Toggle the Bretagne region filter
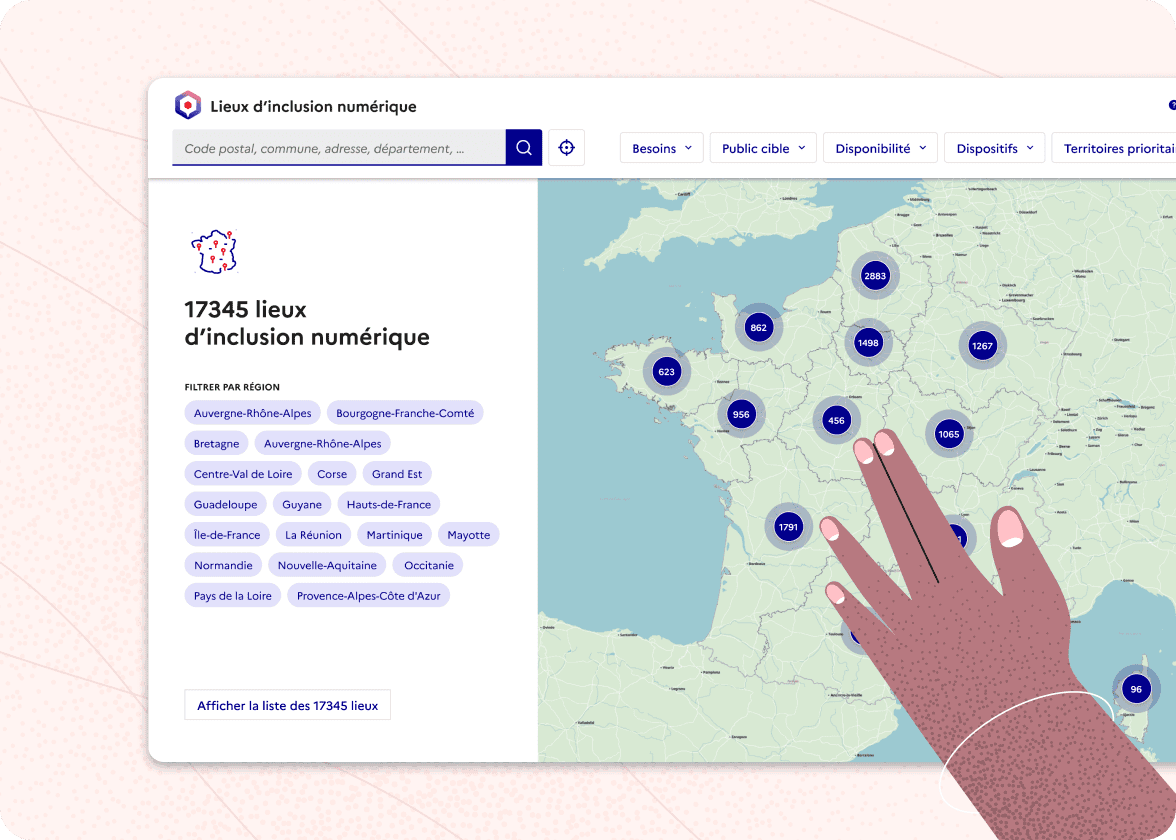The image size is (1176, 840). (216, 443)
